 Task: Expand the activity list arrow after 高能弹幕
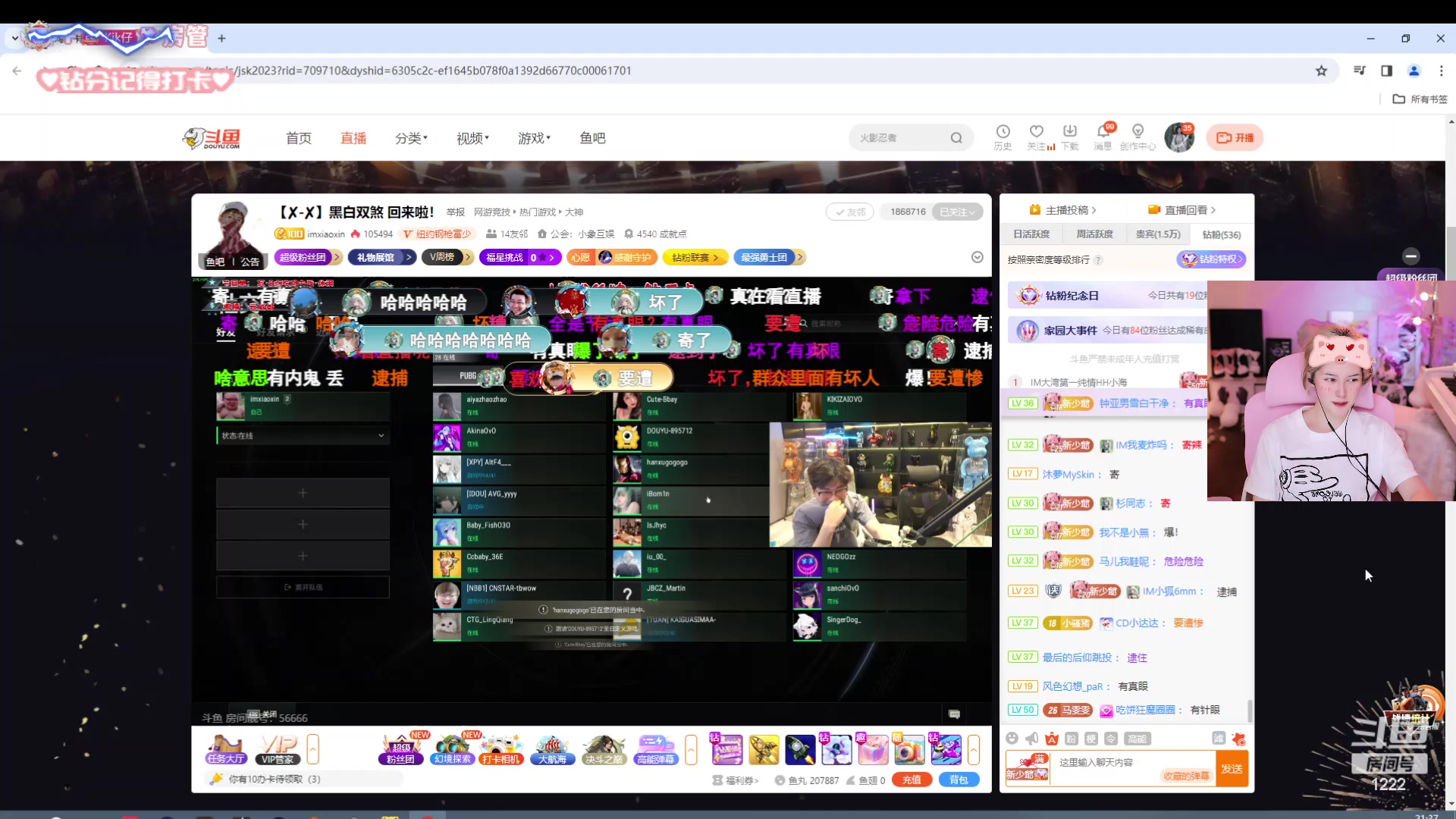coord(691,749)
